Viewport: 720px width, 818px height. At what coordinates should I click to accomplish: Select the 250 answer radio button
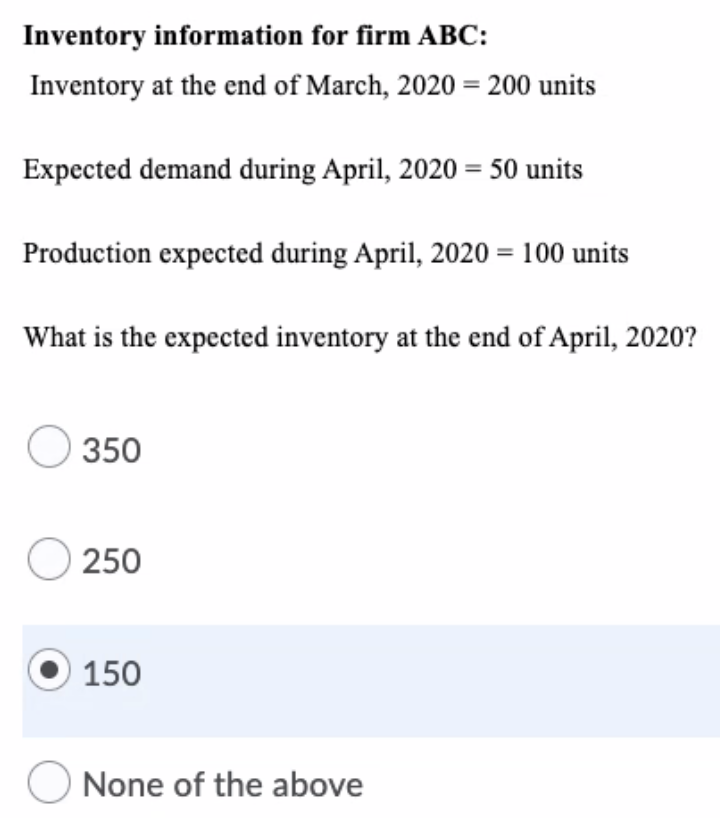tap(52, 559)
